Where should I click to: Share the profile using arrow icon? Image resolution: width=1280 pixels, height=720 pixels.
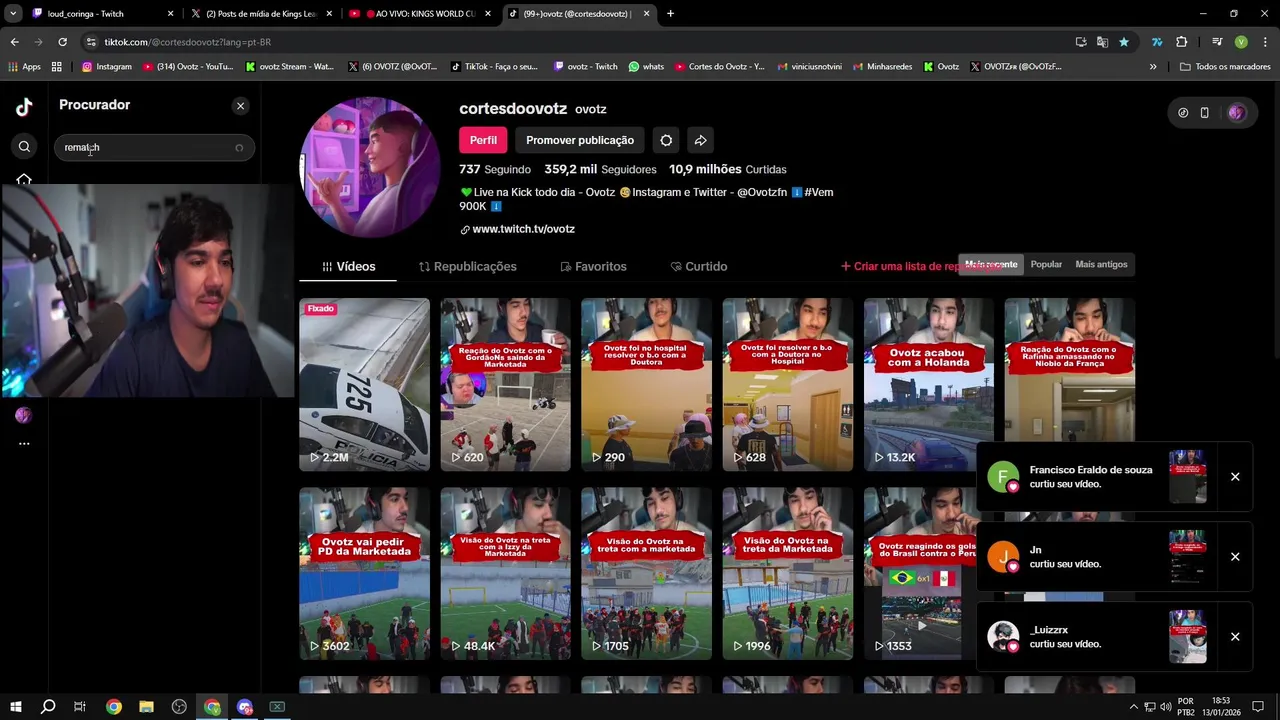click(700, 140)
